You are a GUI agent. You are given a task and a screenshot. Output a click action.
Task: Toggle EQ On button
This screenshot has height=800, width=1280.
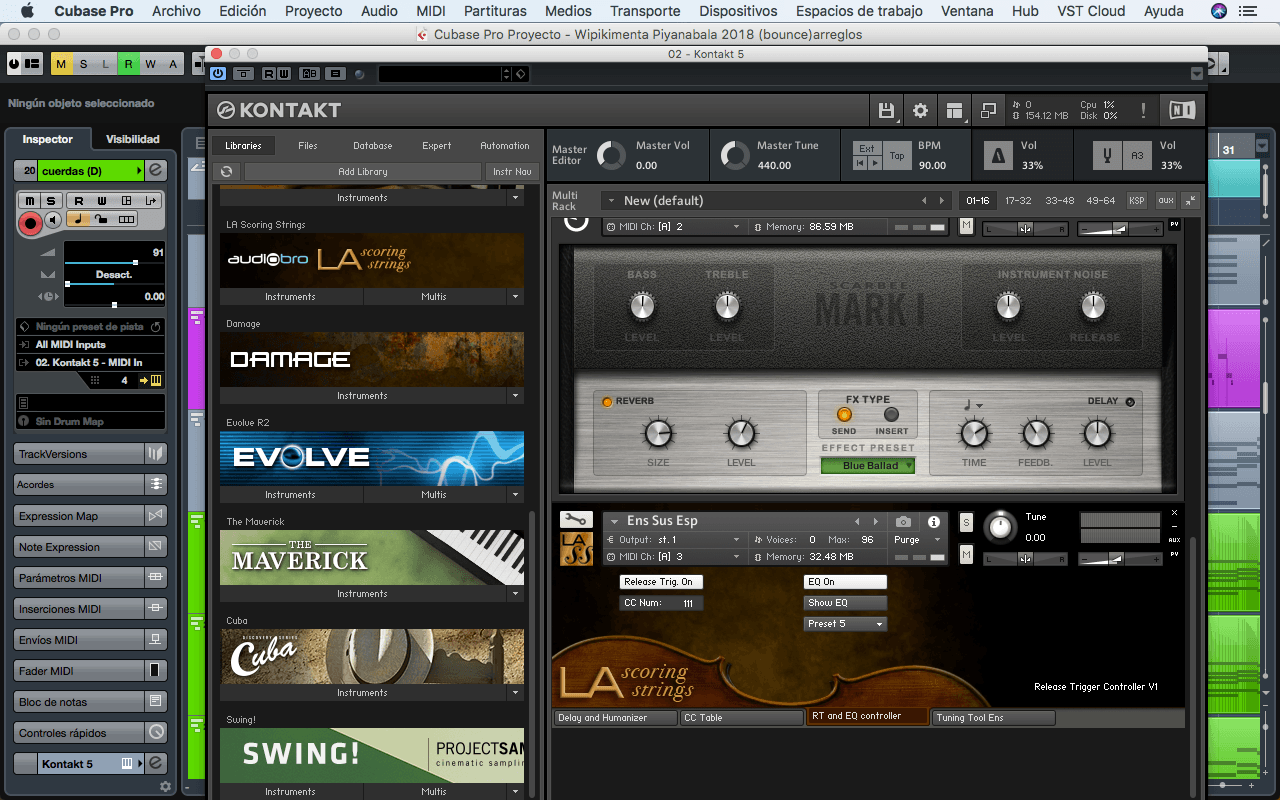[x=845, y=582]
